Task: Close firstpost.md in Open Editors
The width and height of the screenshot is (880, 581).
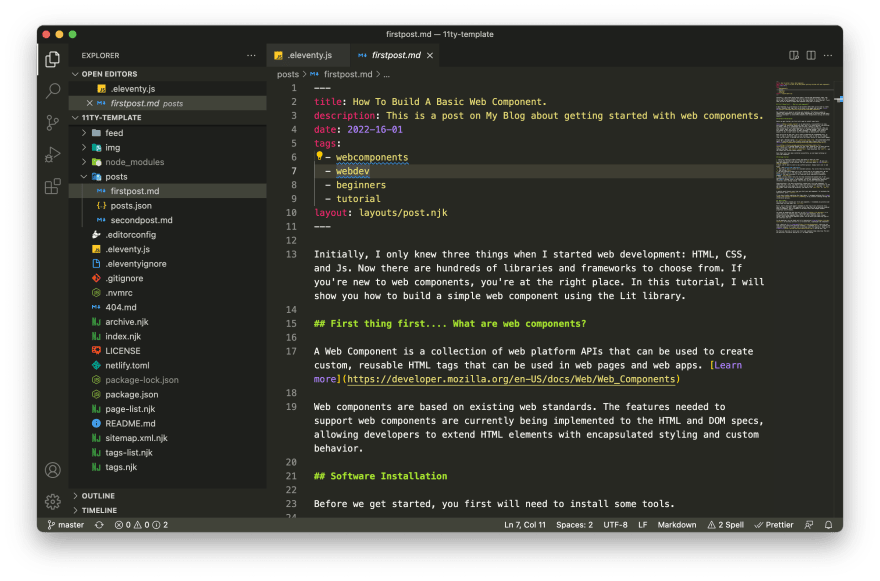Action: 89,103
